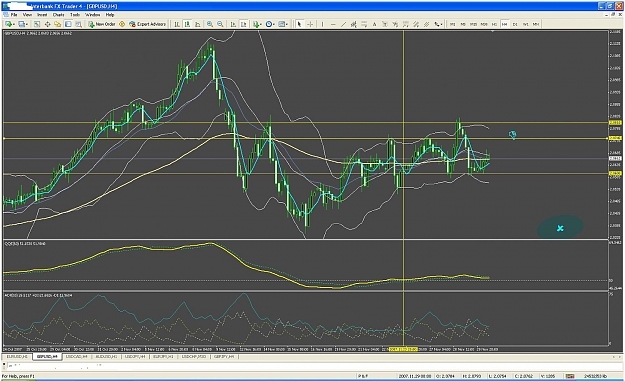Switch to the EURUSD,H1 chart tab
The width and height of the screenshot is (625, 381).
17,356
